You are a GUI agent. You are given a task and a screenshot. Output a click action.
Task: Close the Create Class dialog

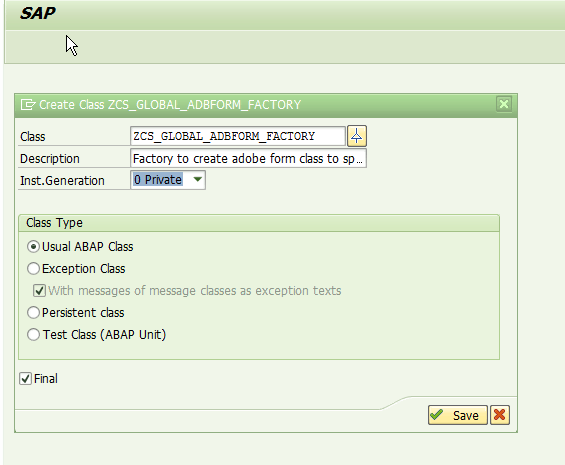(x=503, y=104)
